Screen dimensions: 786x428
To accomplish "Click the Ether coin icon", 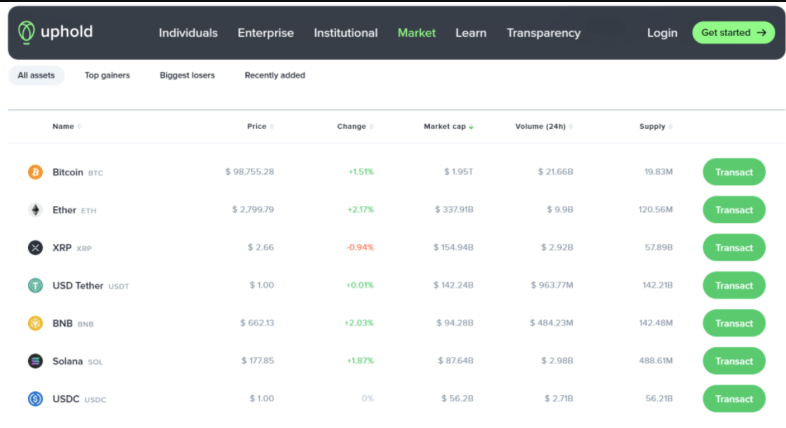I will pyautogui.click(x=35, y=210).
